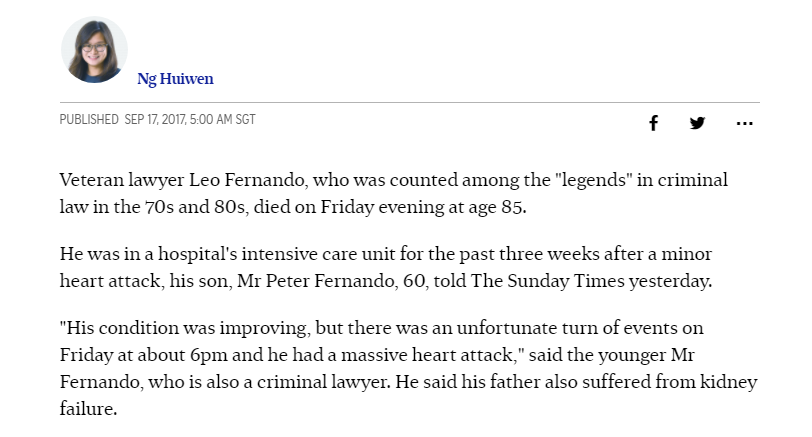Click the author's profile photo
The height and width of the screenshot is (437, 812).
point(94,50)
